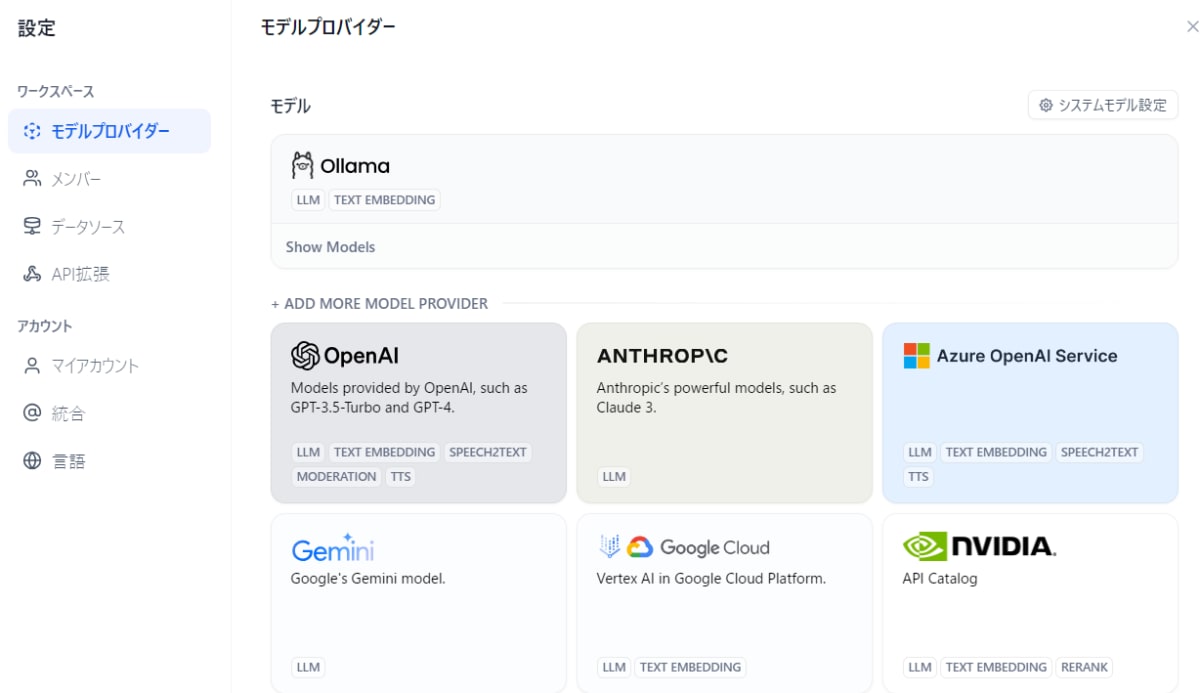Click the language globe icon

(32, 461)
